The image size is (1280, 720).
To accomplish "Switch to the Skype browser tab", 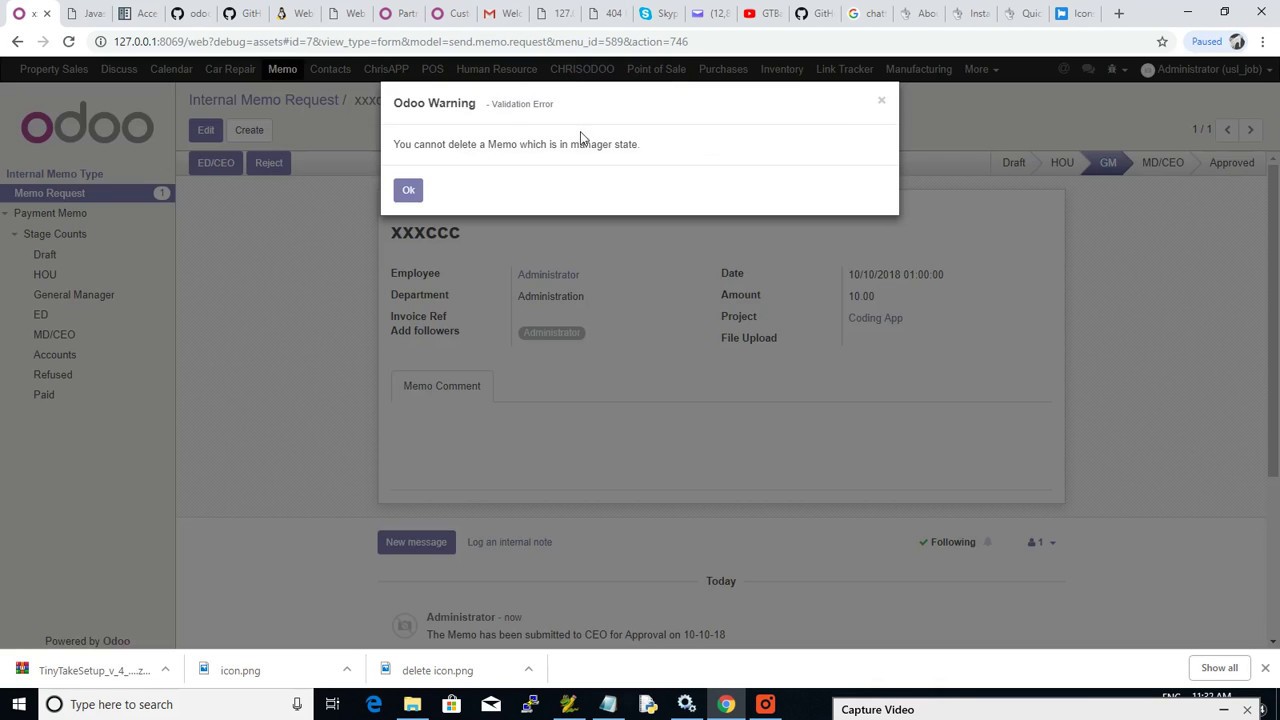I will click(660, 13).
